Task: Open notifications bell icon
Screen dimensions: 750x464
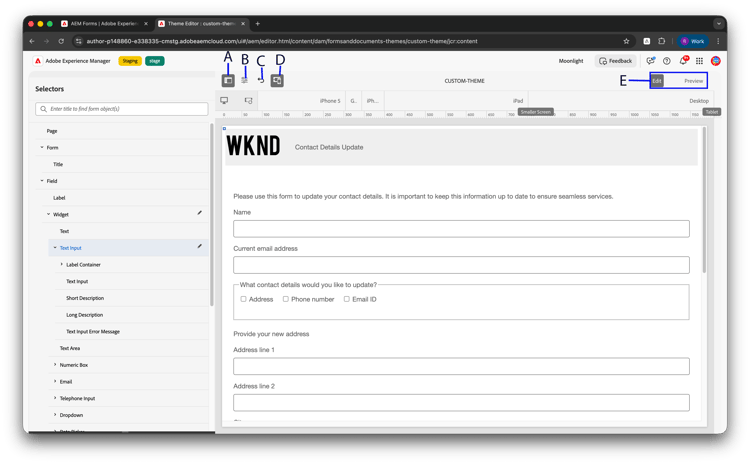Action: (684, 61)
